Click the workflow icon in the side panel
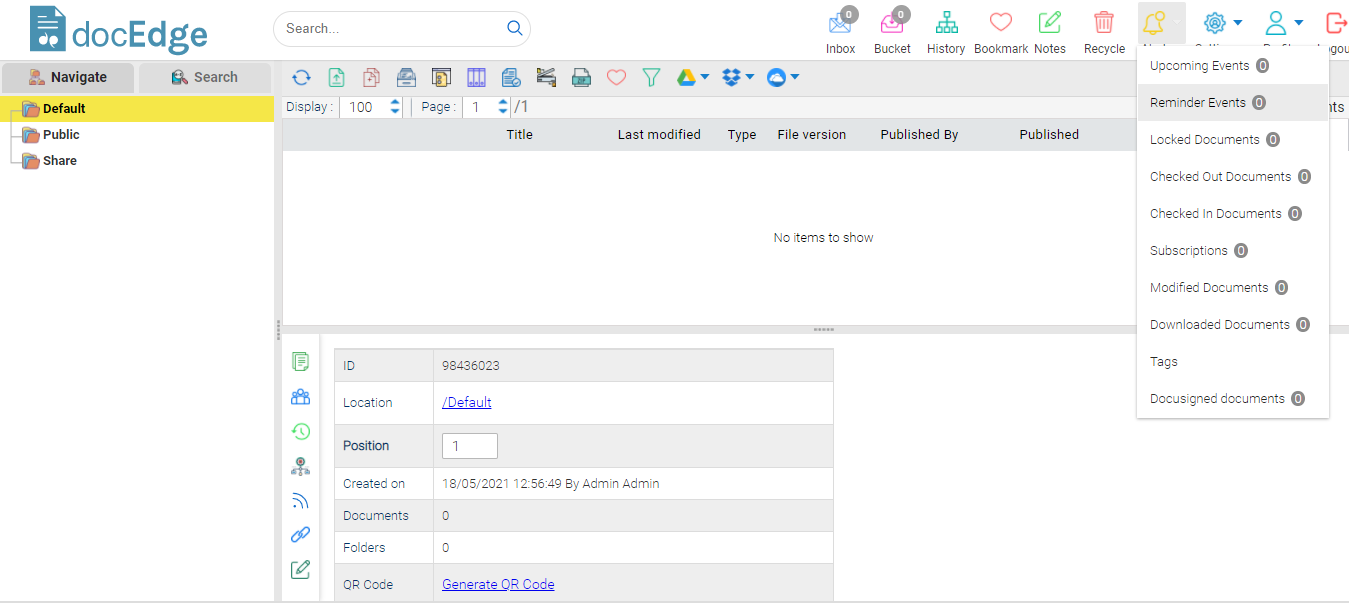The height and width of the screenshot is (603, 1349). 300,466
